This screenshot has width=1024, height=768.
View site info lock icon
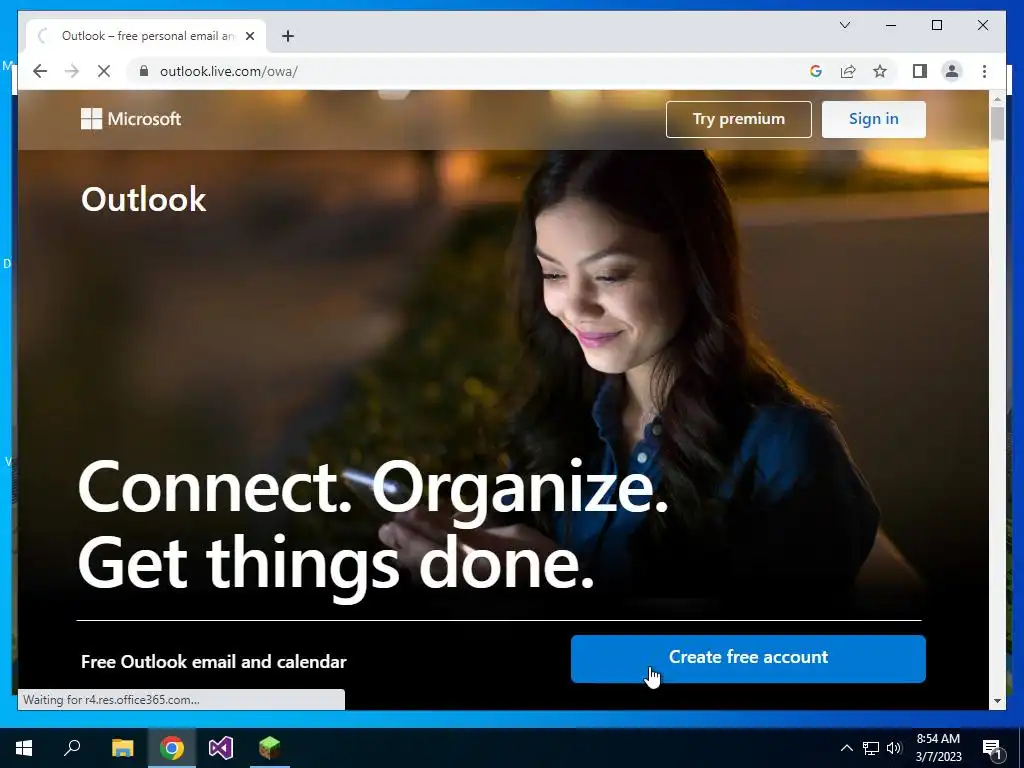click(x=144, y=71)
